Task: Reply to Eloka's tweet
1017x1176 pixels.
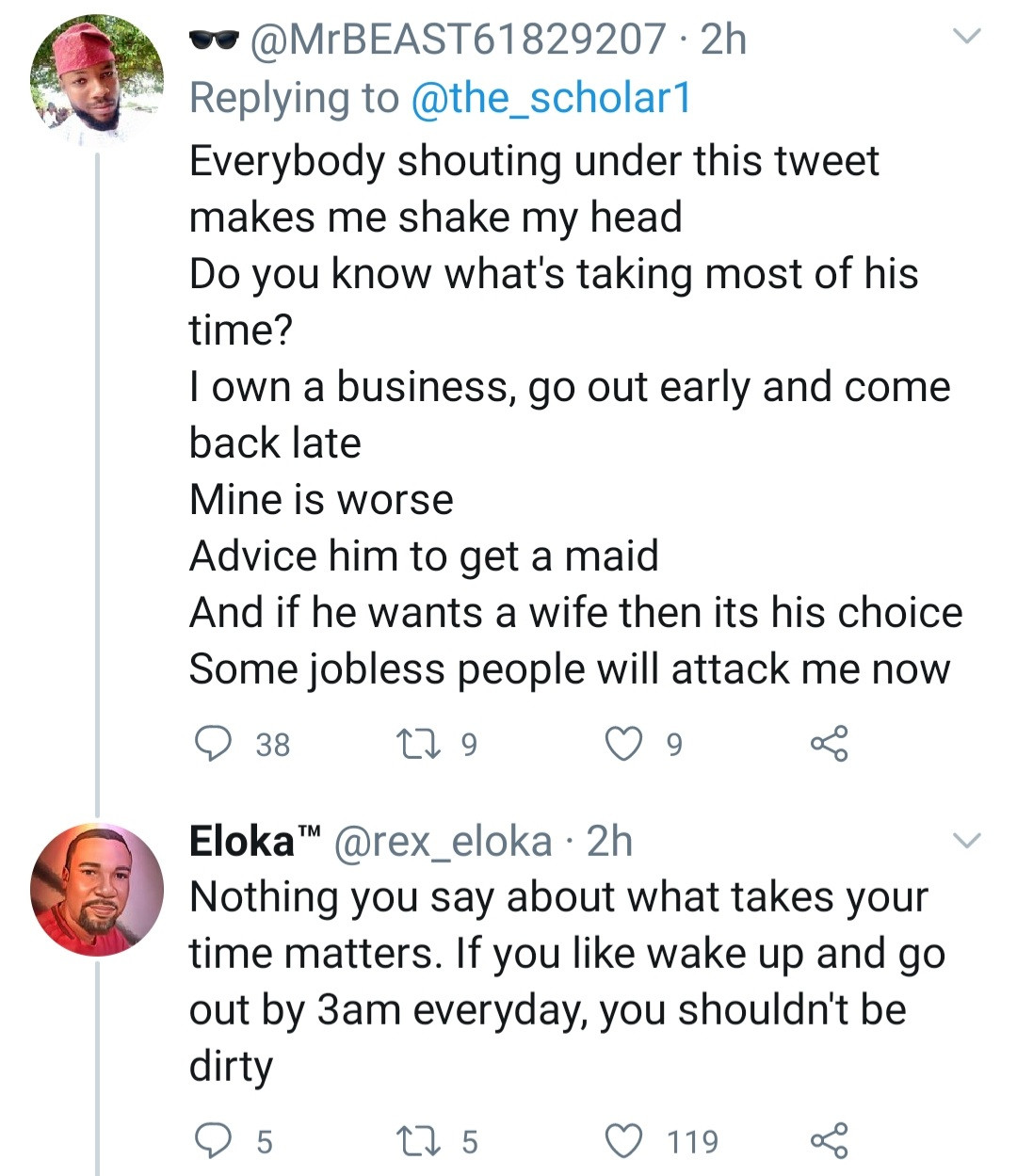Action: pos(213,1140)
